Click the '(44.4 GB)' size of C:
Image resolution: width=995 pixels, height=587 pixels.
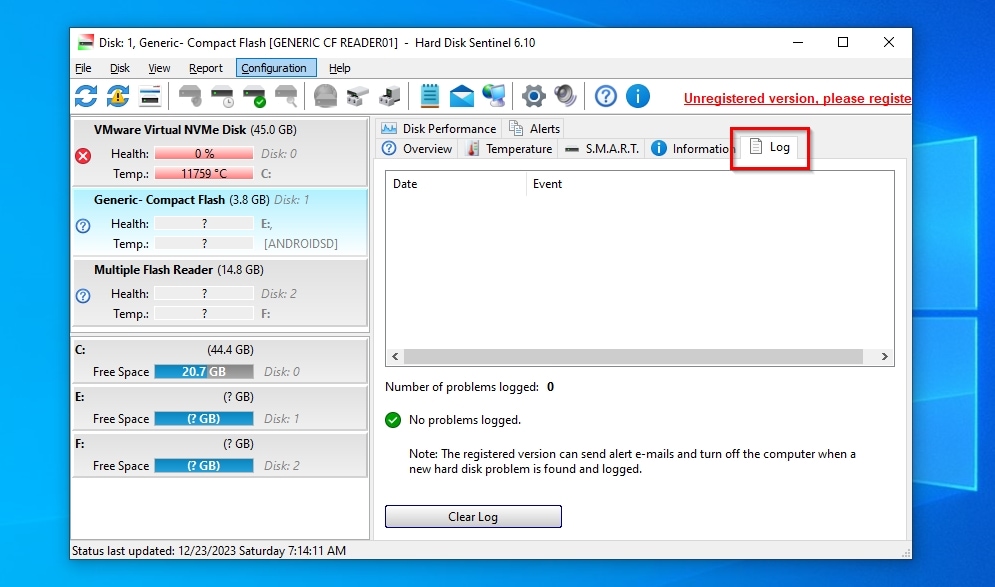(x=230, y=350)
